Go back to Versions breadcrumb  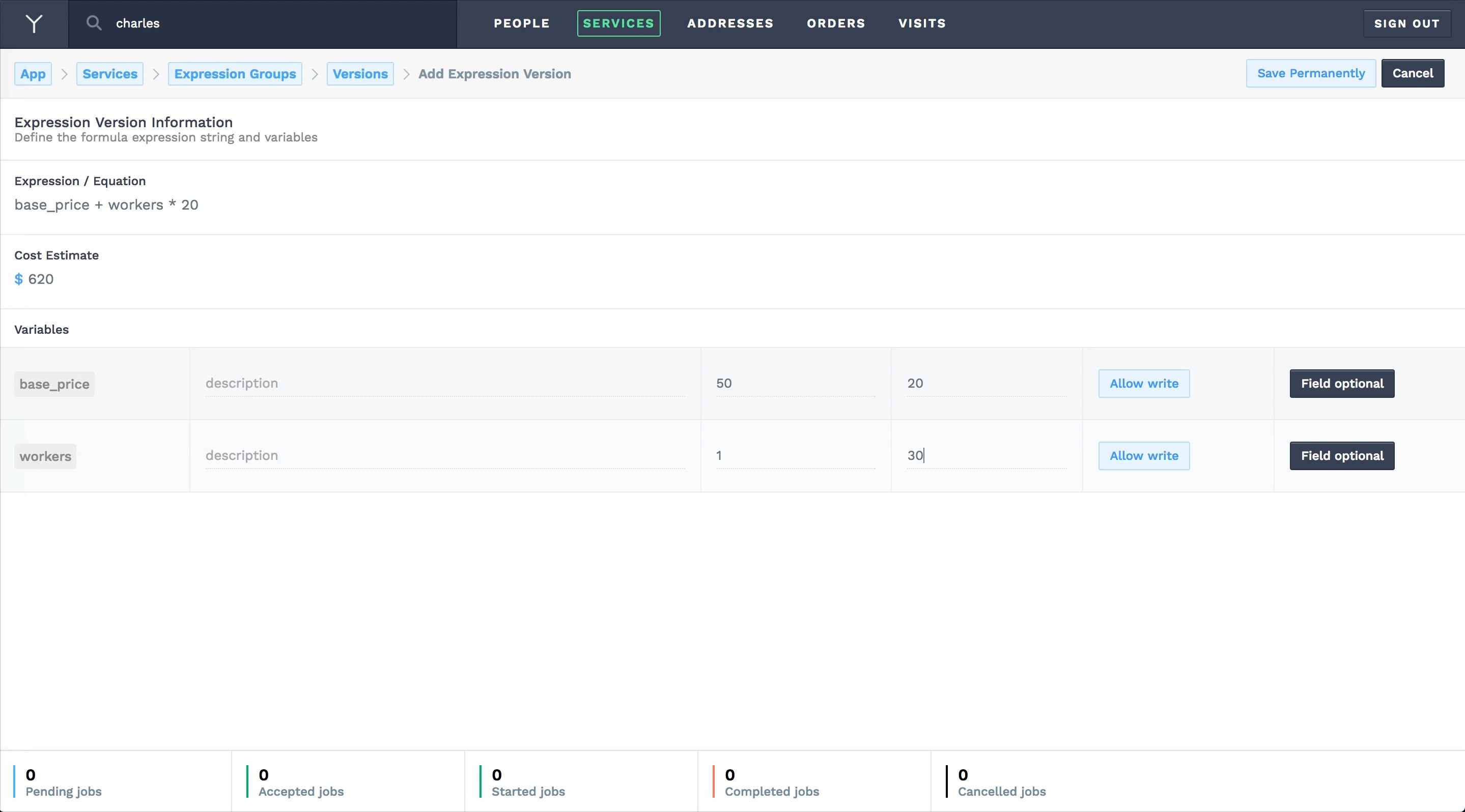point(360,74)
